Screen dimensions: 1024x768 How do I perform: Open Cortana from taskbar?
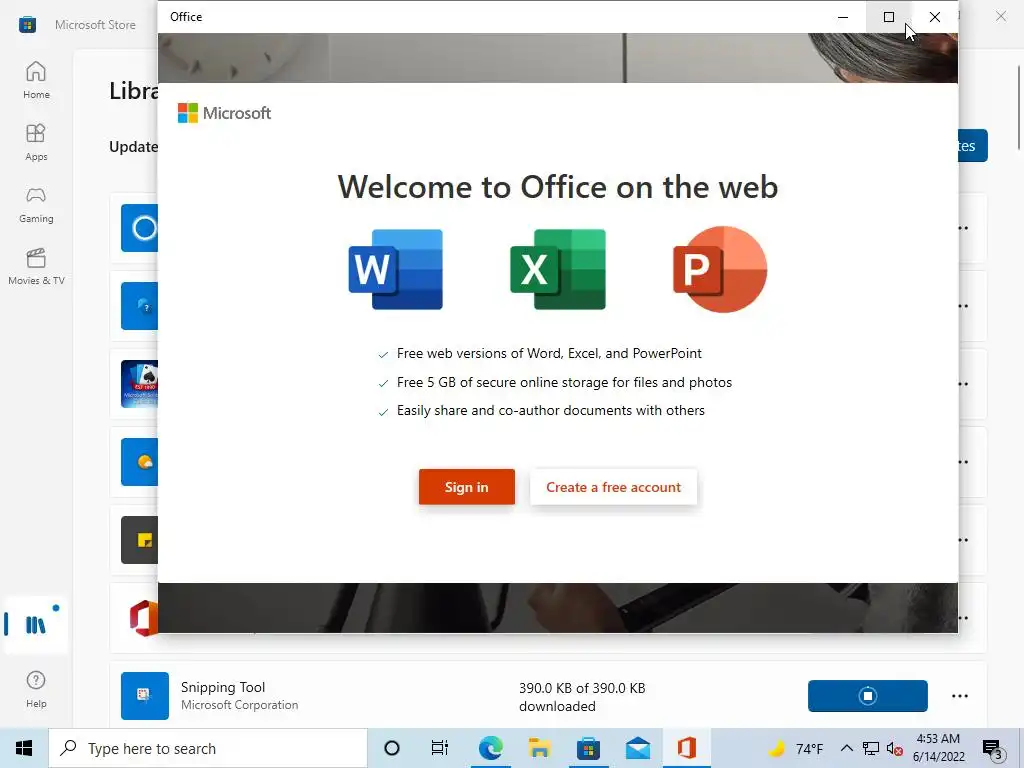click(x=392, y=748)
